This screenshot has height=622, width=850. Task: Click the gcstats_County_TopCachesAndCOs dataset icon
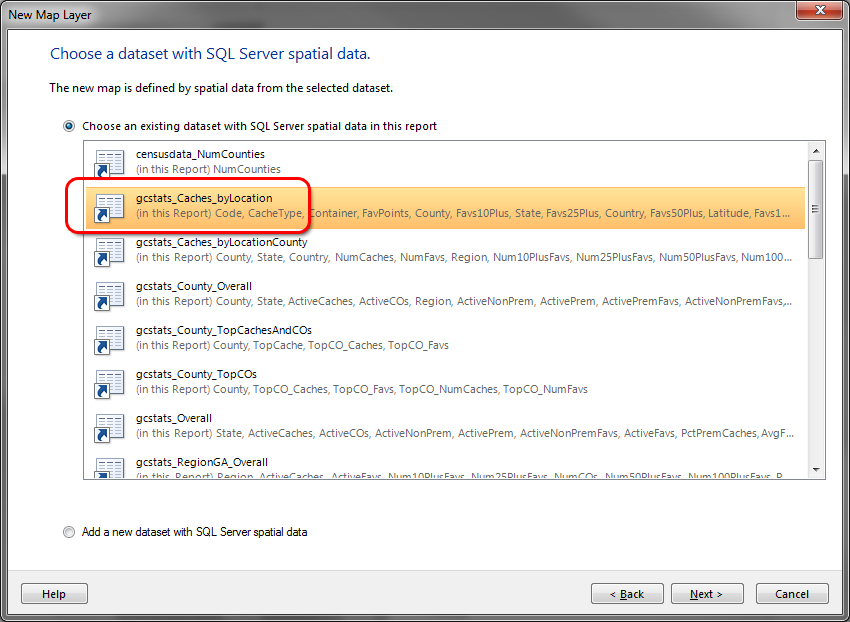click(x=108, y=339)
